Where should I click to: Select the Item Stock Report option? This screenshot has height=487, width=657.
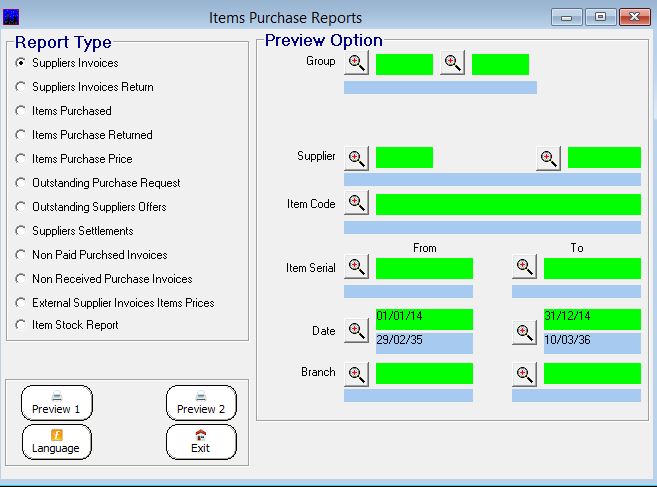pos(22,325)
